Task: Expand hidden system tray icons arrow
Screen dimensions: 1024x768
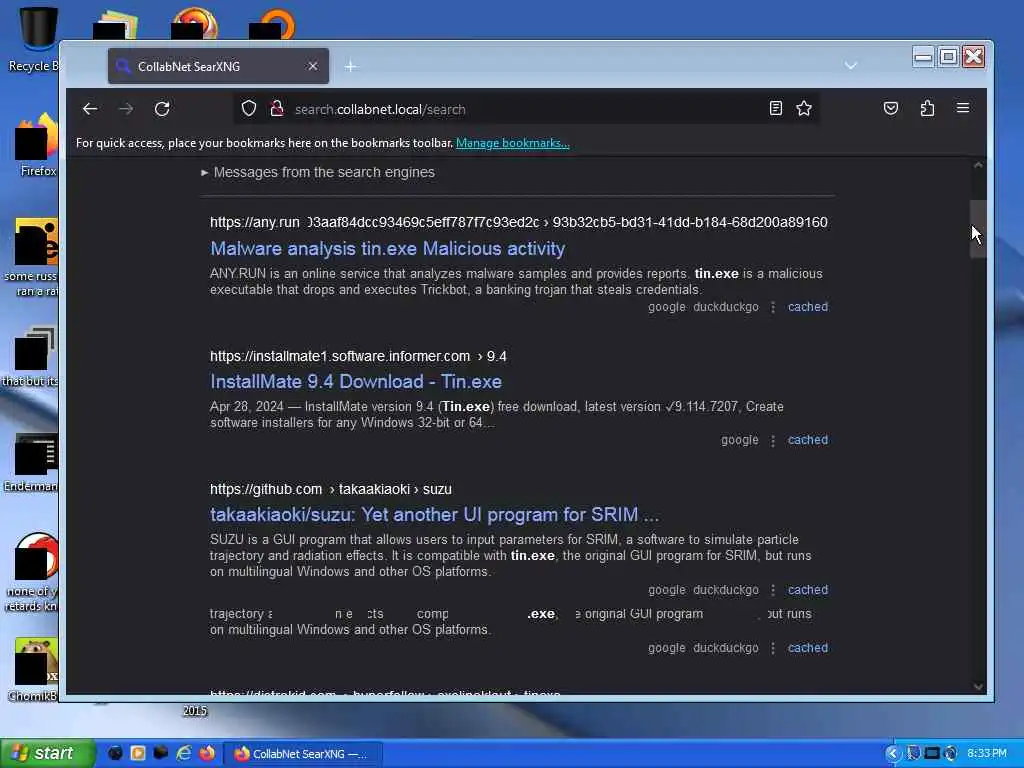Action: pos(892,753)
